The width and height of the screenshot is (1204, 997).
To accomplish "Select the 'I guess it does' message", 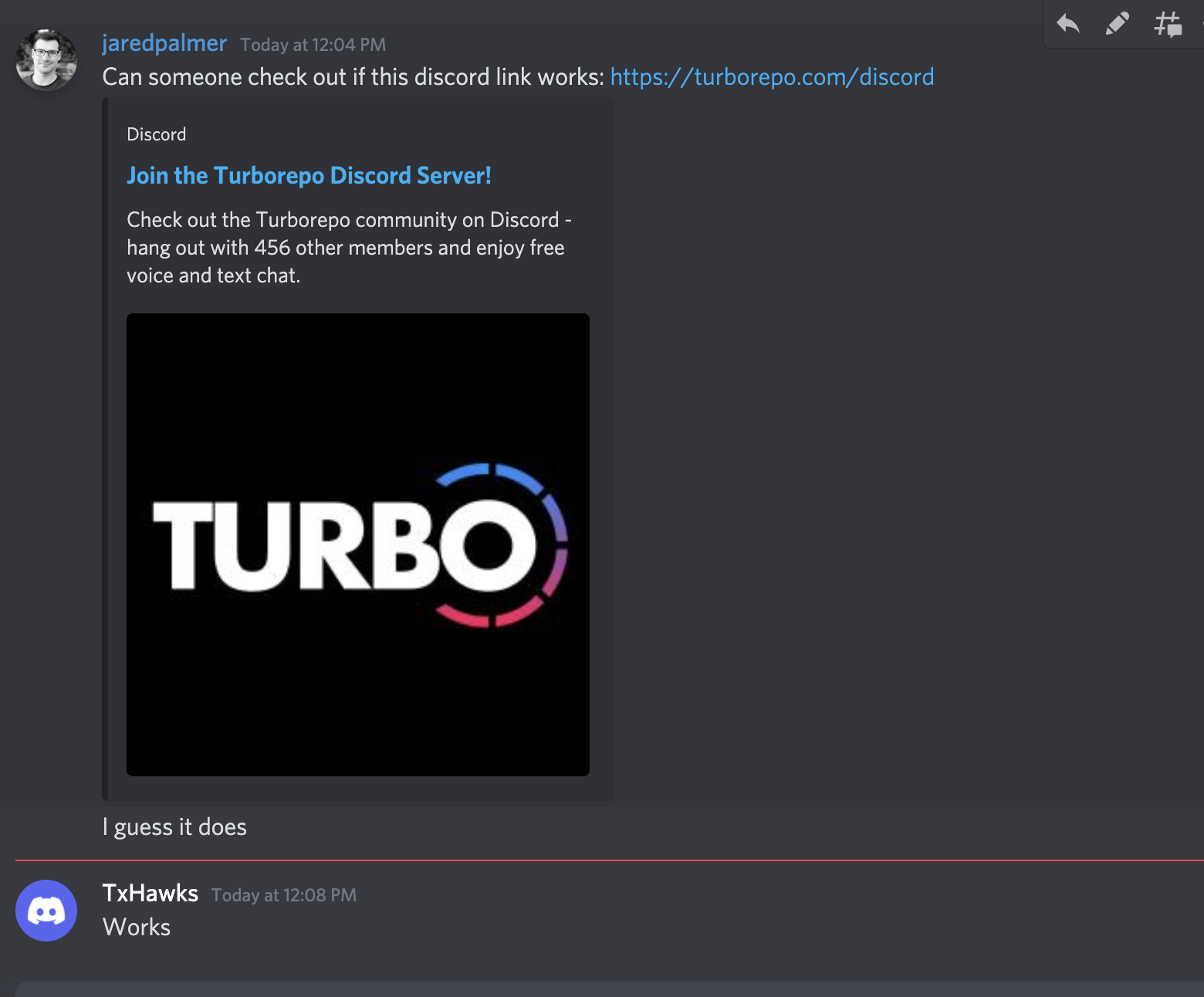I will (174, 826).
